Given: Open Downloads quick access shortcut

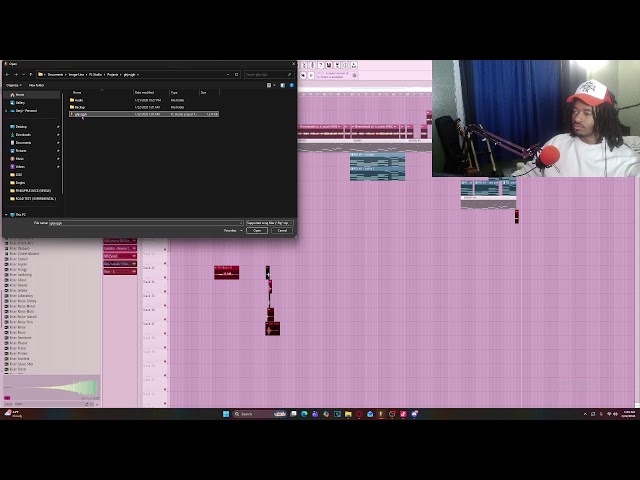Looking at the screenshot, I should [23, 135].
